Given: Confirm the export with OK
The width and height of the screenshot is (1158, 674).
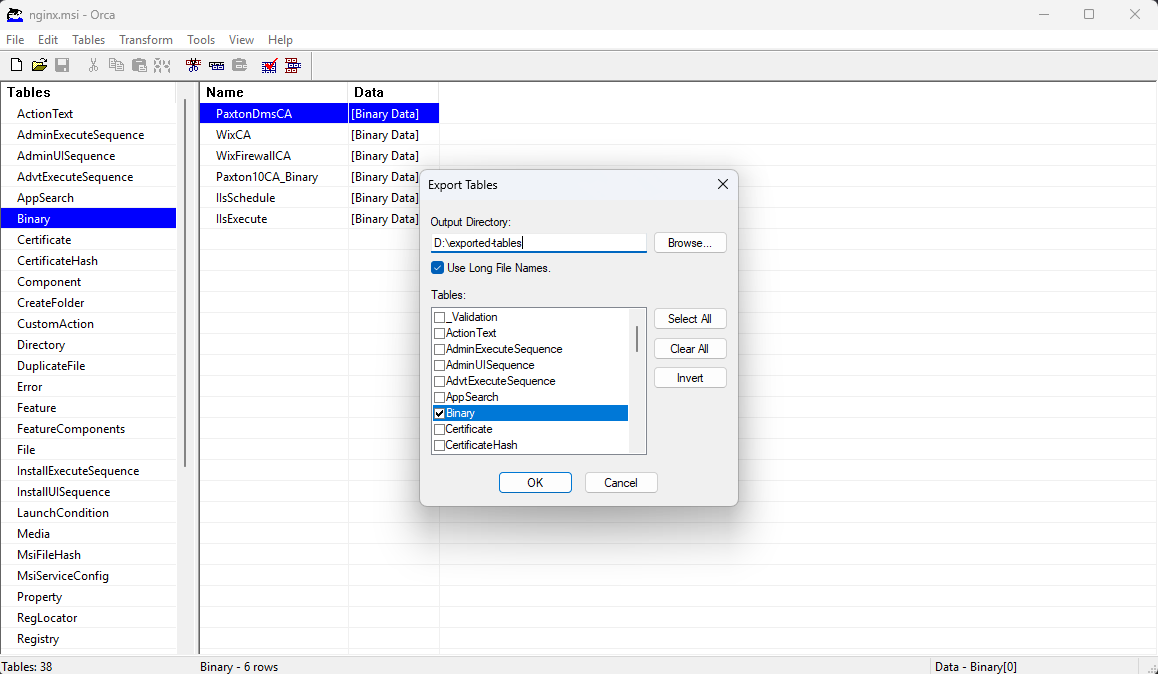Looking at the screenshot, I should coord(535,482).
